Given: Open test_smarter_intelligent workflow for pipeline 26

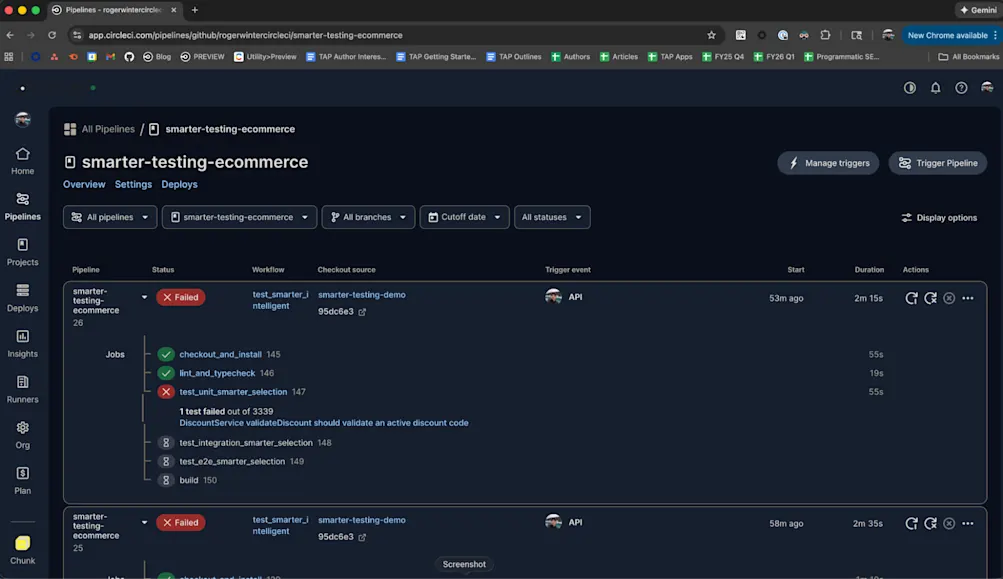Looking at the screenshot, I should (x=280, y=300).
